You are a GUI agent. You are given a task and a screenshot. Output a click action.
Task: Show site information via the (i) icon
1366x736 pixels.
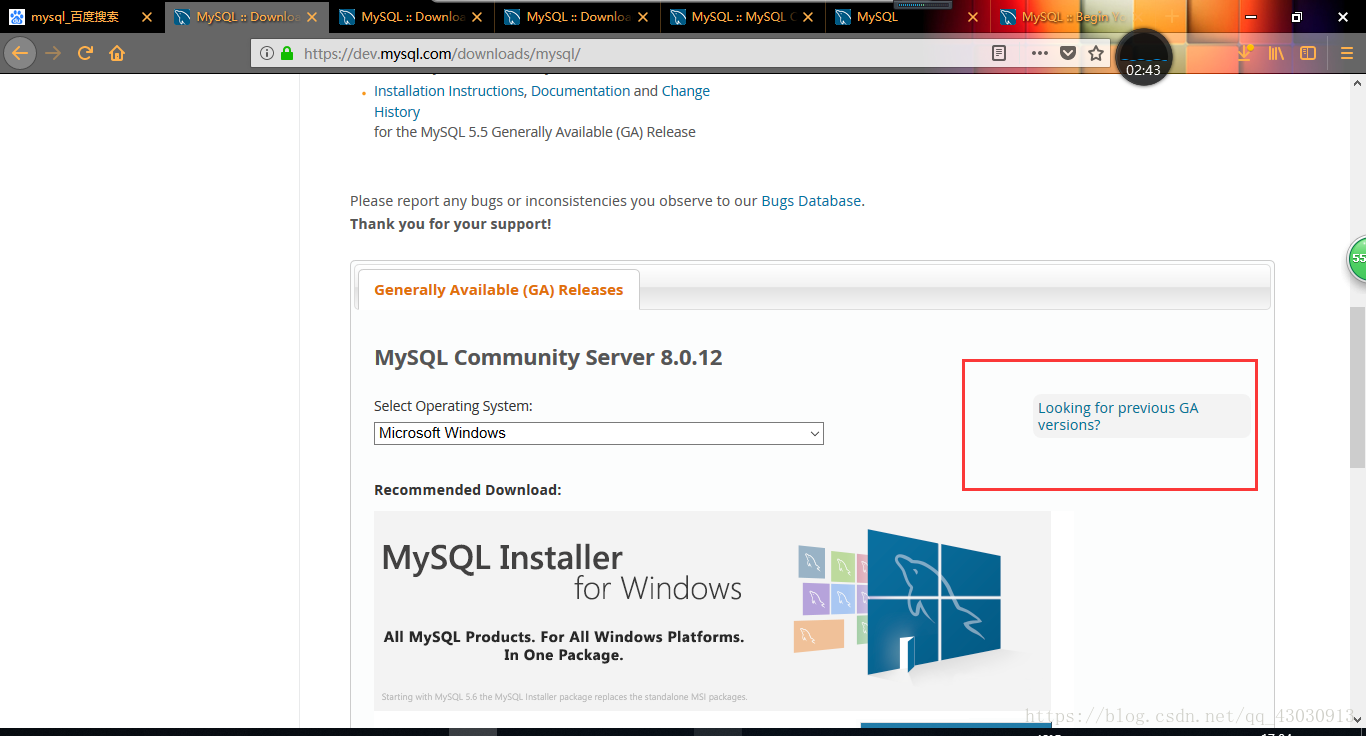click(x=267, y=53)
